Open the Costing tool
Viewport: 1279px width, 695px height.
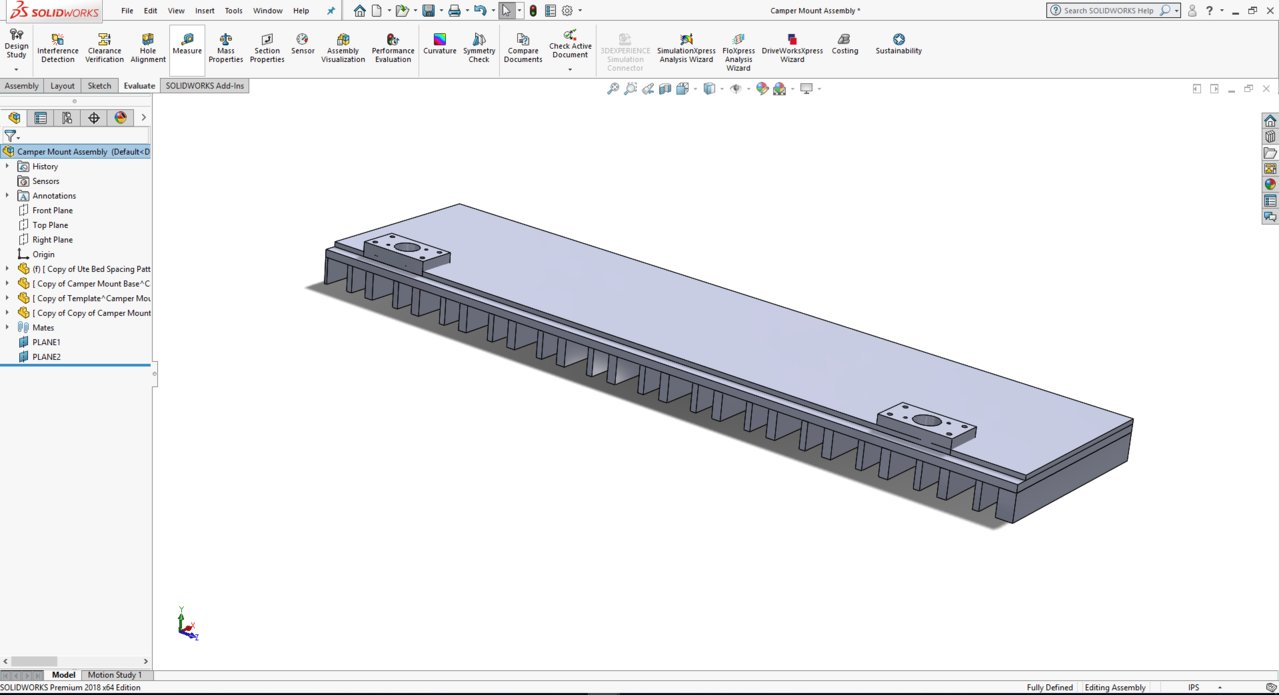[845, 46]
